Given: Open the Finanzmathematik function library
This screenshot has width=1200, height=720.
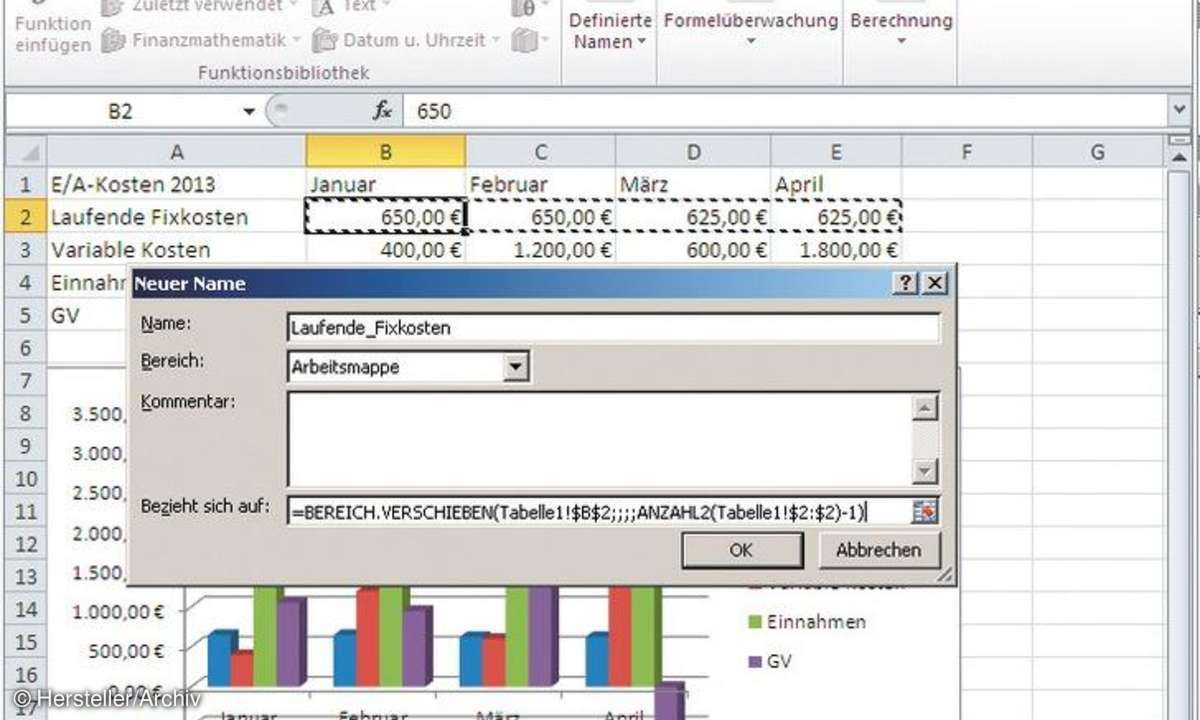Looking at the screenshot, I should (x=202, y=40).
